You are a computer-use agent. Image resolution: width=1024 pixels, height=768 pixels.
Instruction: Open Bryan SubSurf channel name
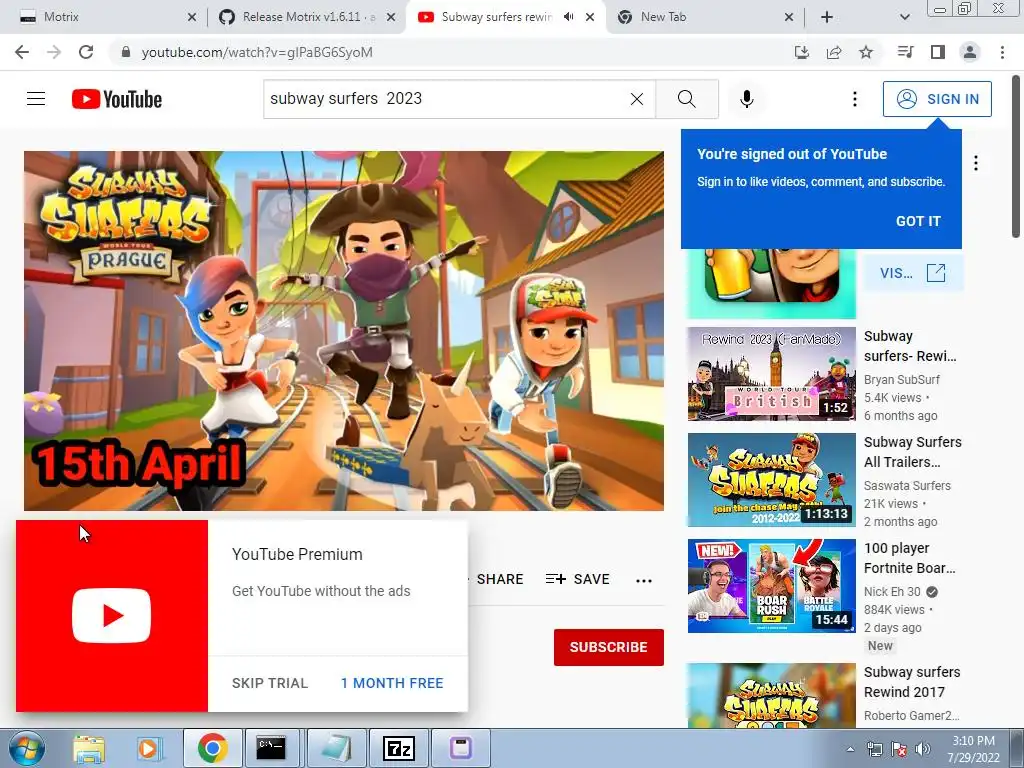pos(901,379)
